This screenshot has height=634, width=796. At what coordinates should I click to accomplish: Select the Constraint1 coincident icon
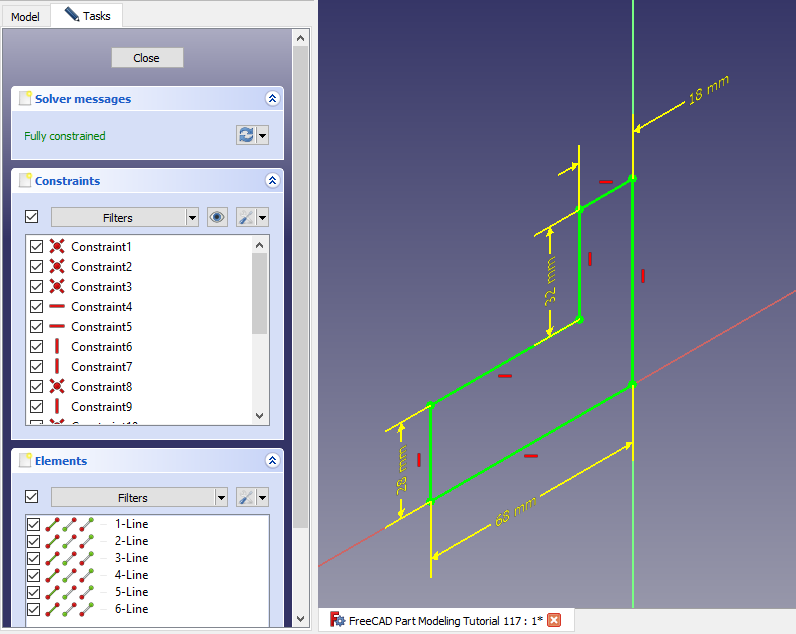[x=57, y=247]
